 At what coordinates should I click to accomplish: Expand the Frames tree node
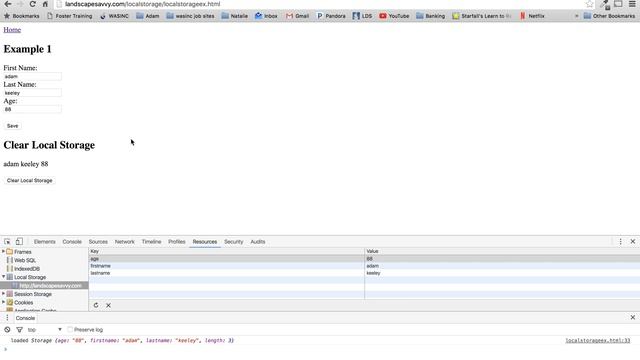click(4, 251)
